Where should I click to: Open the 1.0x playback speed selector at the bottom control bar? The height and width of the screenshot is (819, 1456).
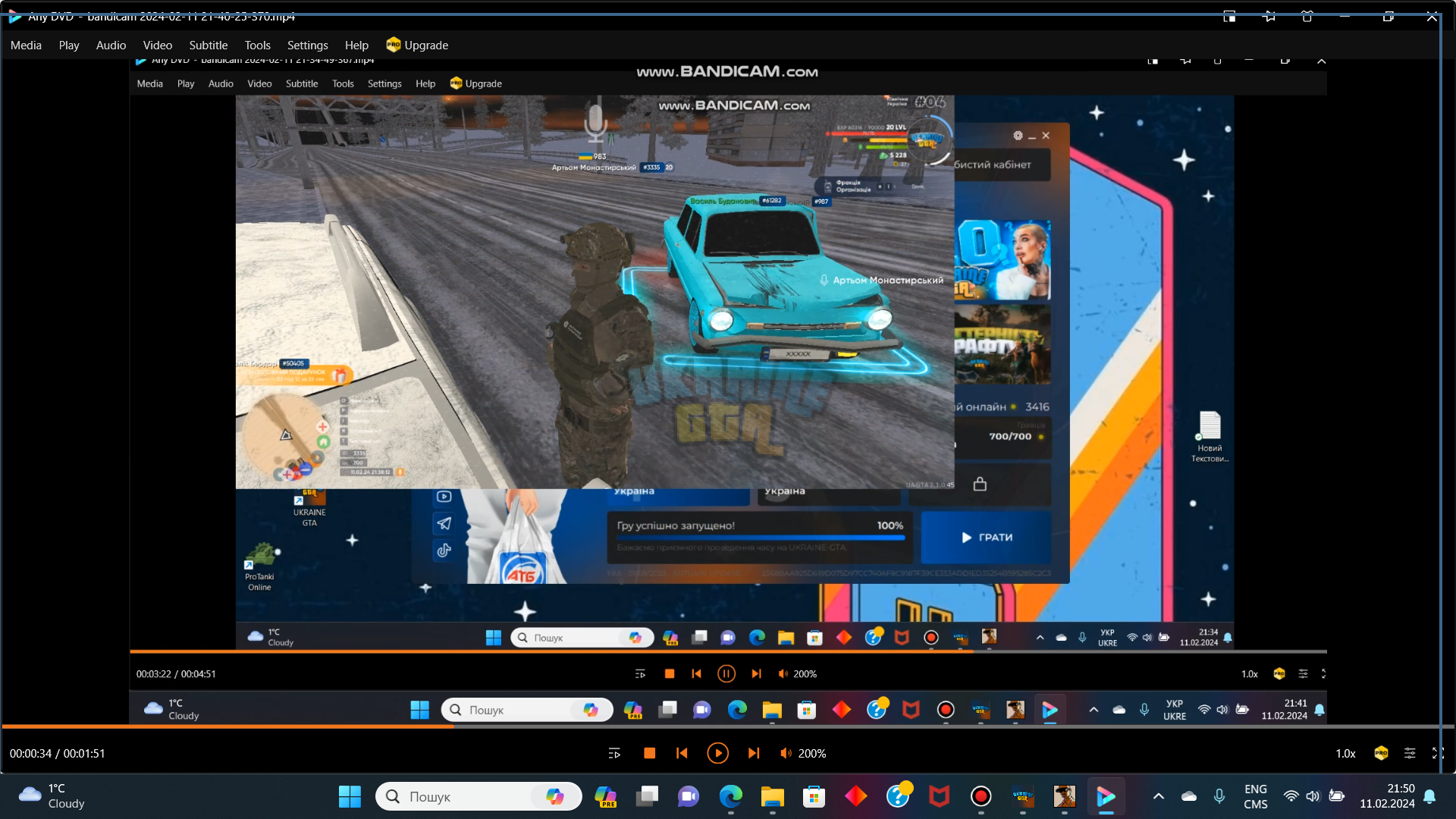(1345, 754)
